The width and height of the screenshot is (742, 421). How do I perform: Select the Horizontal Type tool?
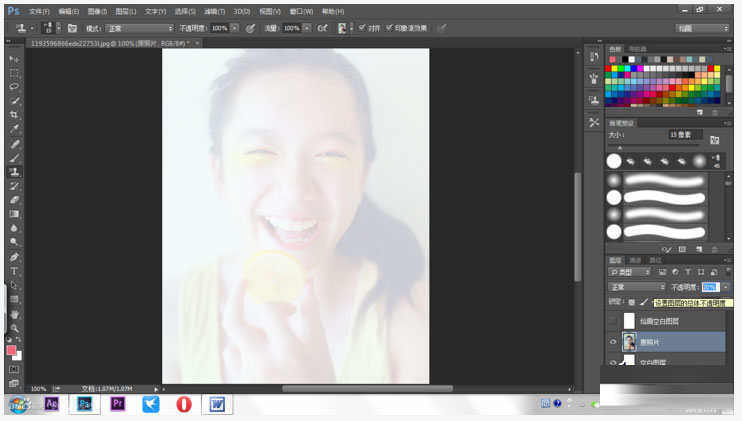[14, 271]
